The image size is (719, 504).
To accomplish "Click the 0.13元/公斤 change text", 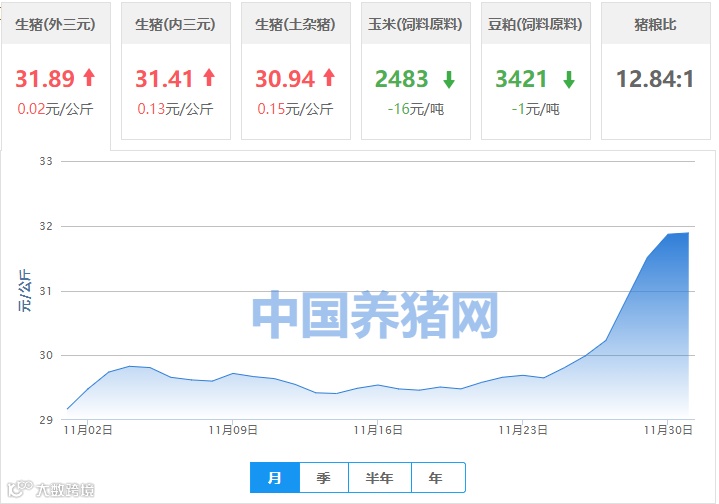I will (x=176, y=109).
